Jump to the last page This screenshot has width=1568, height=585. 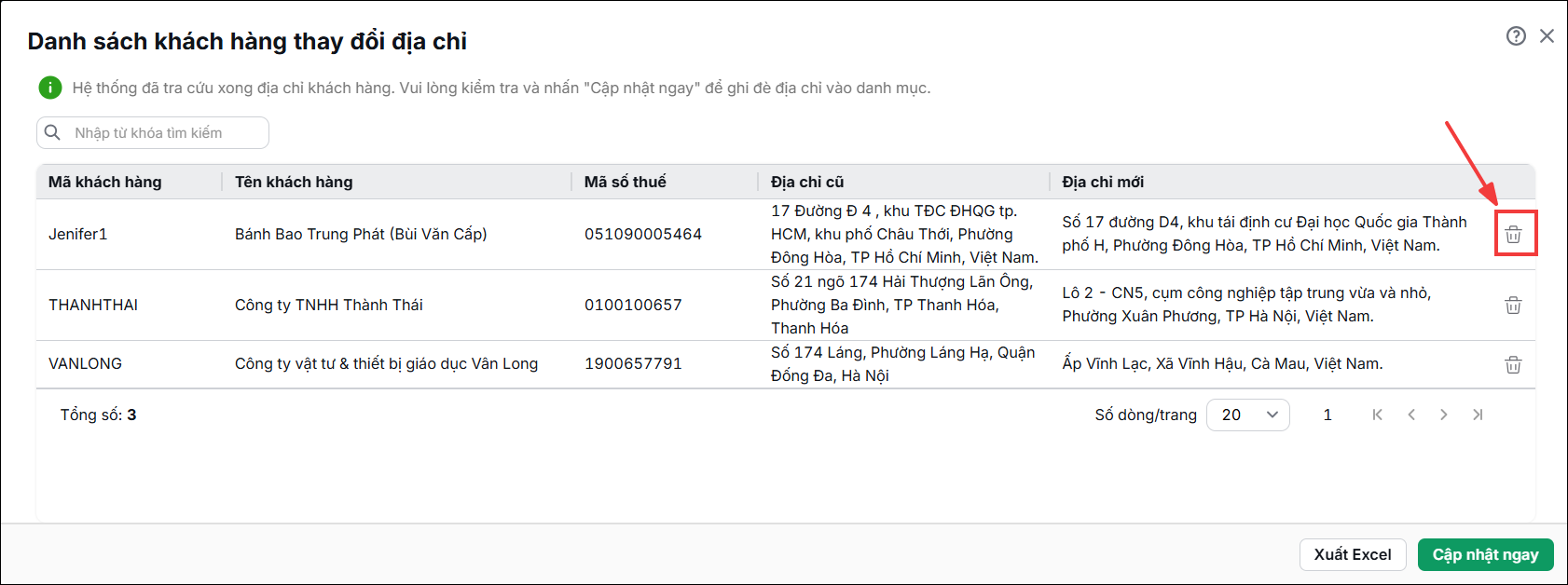[x=1478, y=415]
